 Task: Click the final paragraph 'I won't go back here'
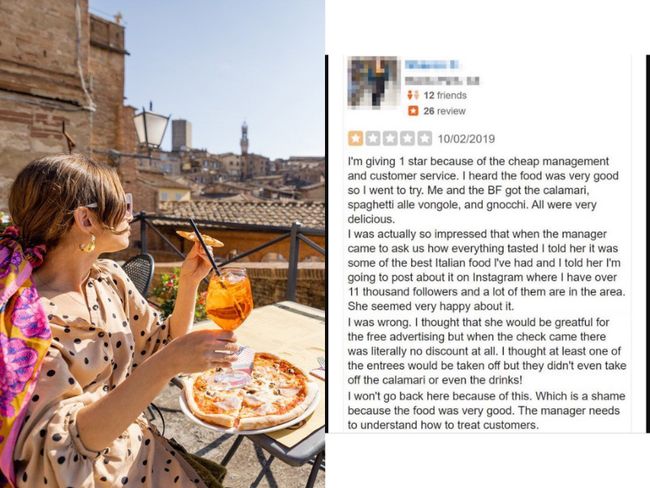tap(486, 410)
